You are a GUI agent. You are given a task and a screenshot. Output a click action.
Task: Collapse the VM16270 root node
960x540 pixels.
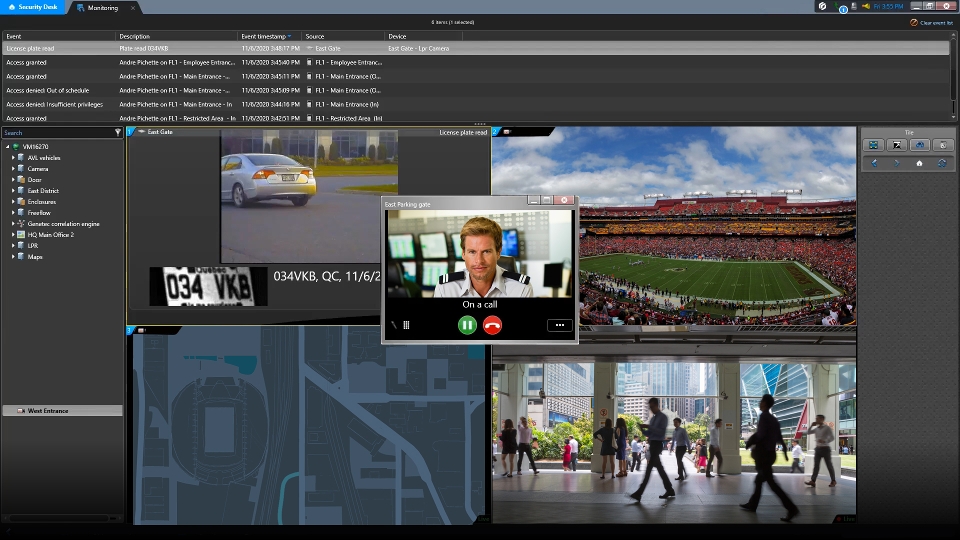[x=5, y=147]
